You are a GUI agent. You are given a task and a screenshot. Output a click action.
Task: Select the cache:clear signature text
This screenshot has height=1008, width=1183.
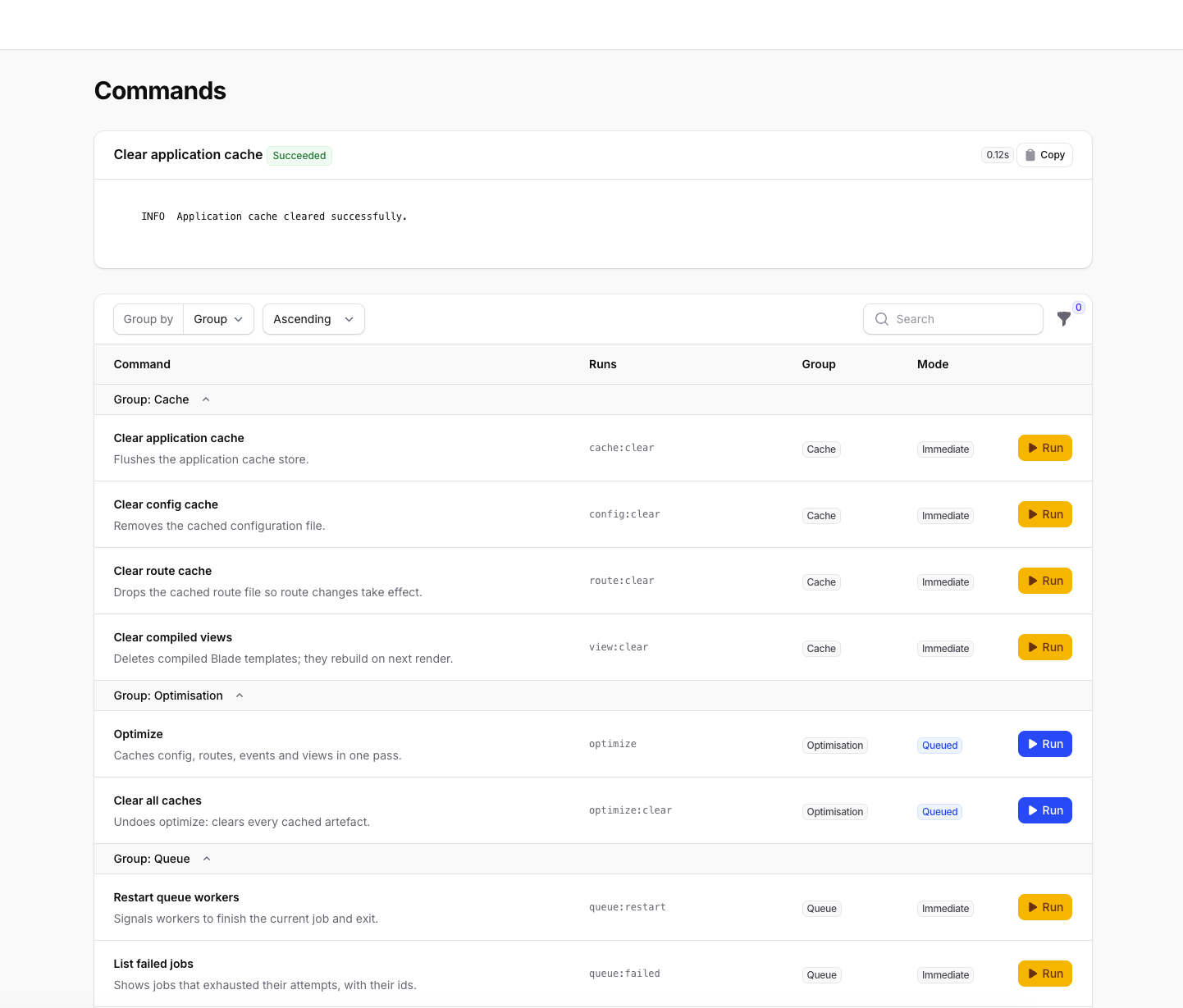tap(622, 448)
